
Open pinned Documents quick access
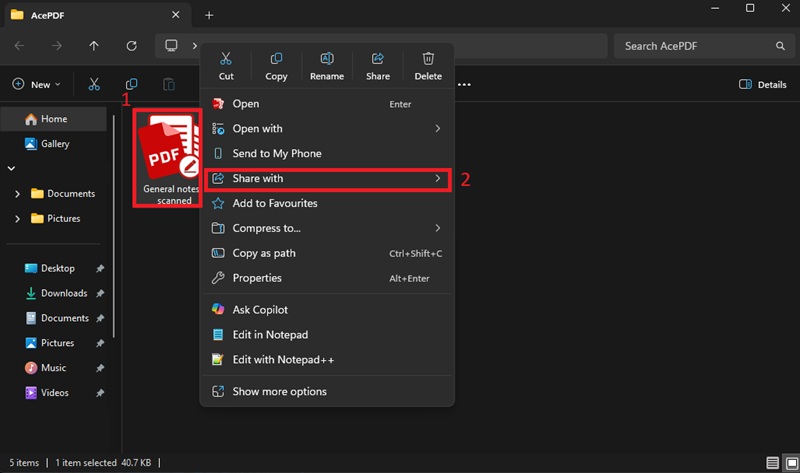(x=57, y=318)
